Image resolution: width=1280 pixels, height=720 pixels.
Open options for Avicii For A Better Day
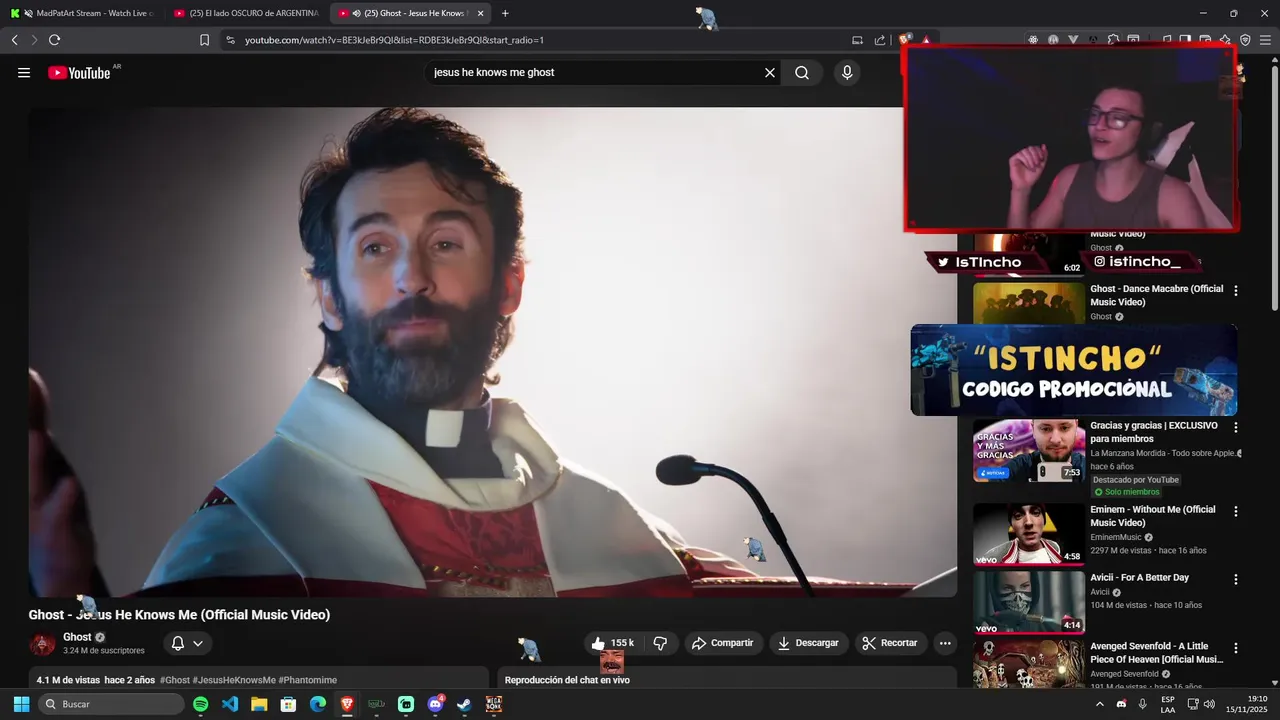coord(1236,579)
